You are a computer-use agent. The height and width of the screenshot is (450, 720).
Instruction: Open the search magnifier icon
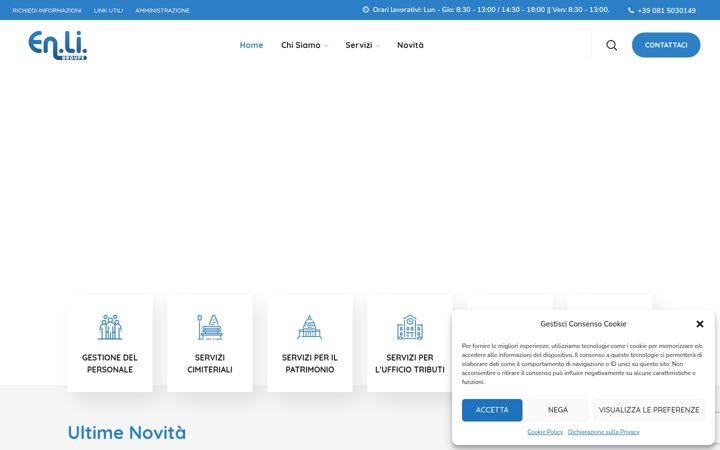pos(611,45)
